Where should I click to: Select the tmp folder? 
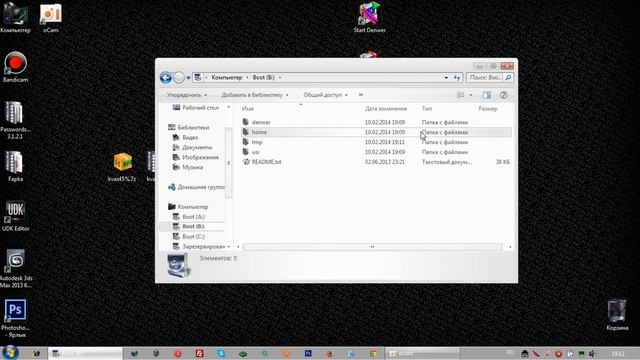pyautogui.click(x=257, y=142)
